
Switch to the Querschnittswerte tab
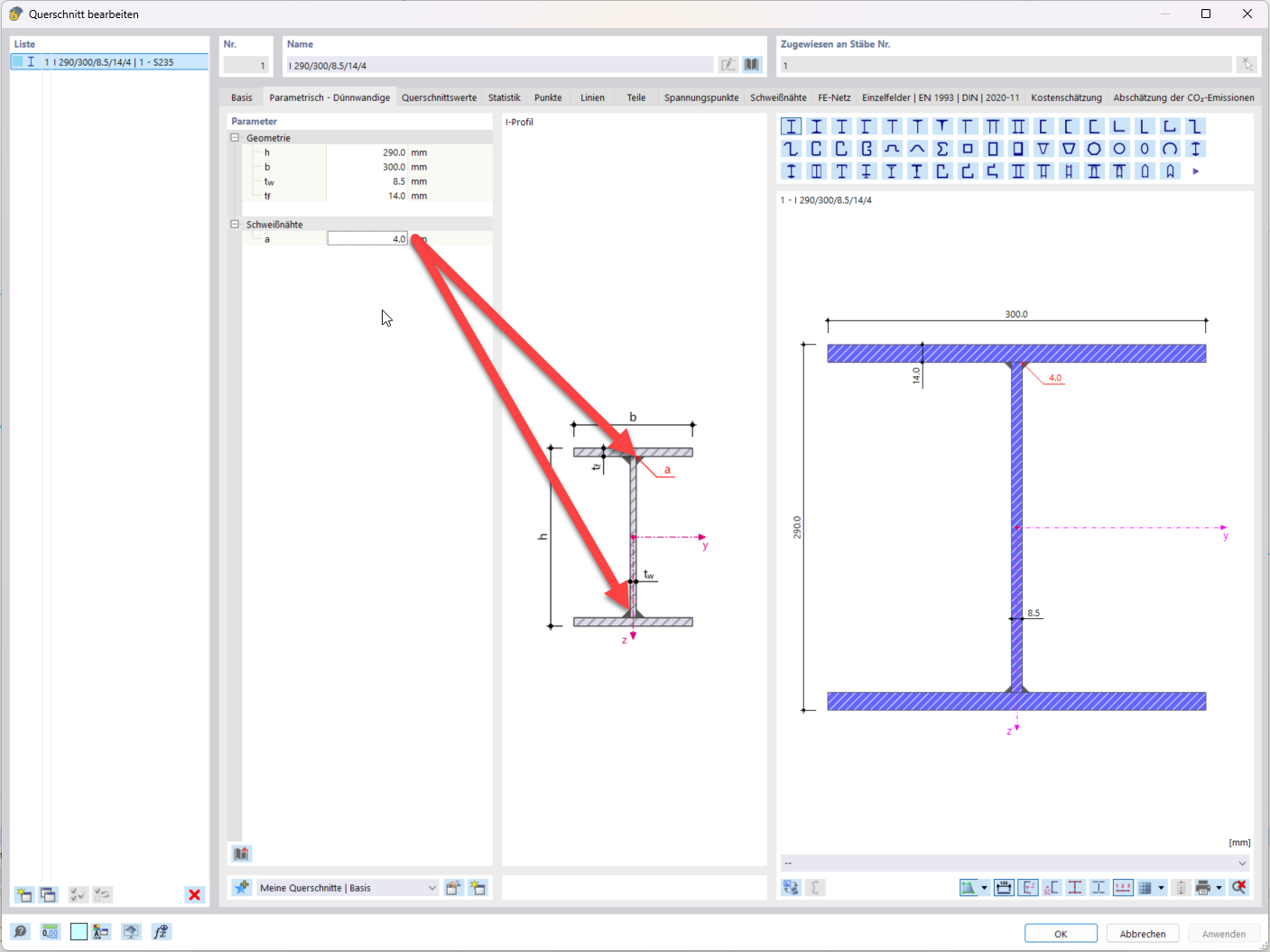click(440, 97)
